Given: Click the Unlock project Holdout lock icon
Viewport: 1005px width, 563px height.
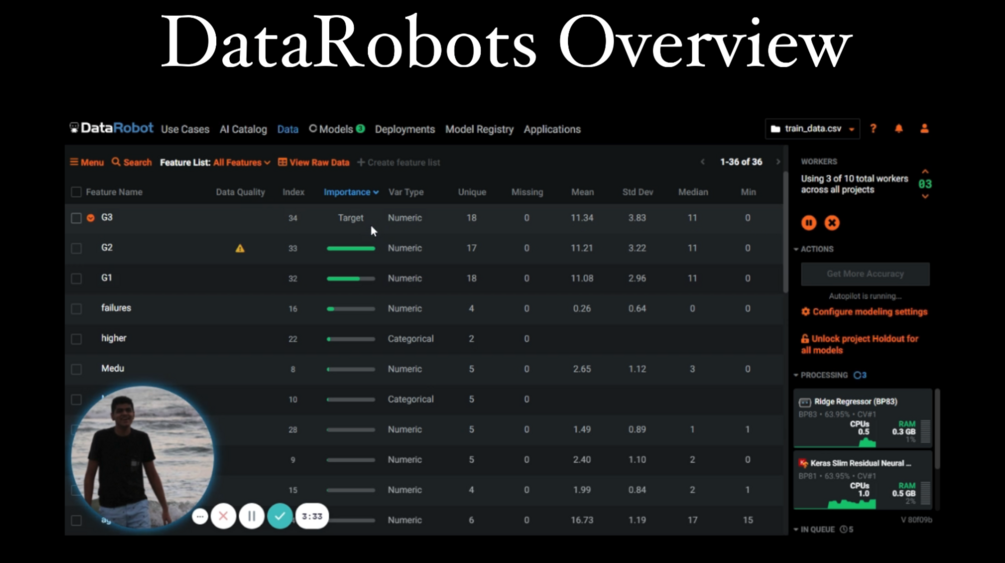Looking at the screenshot, I should [805, 339].
